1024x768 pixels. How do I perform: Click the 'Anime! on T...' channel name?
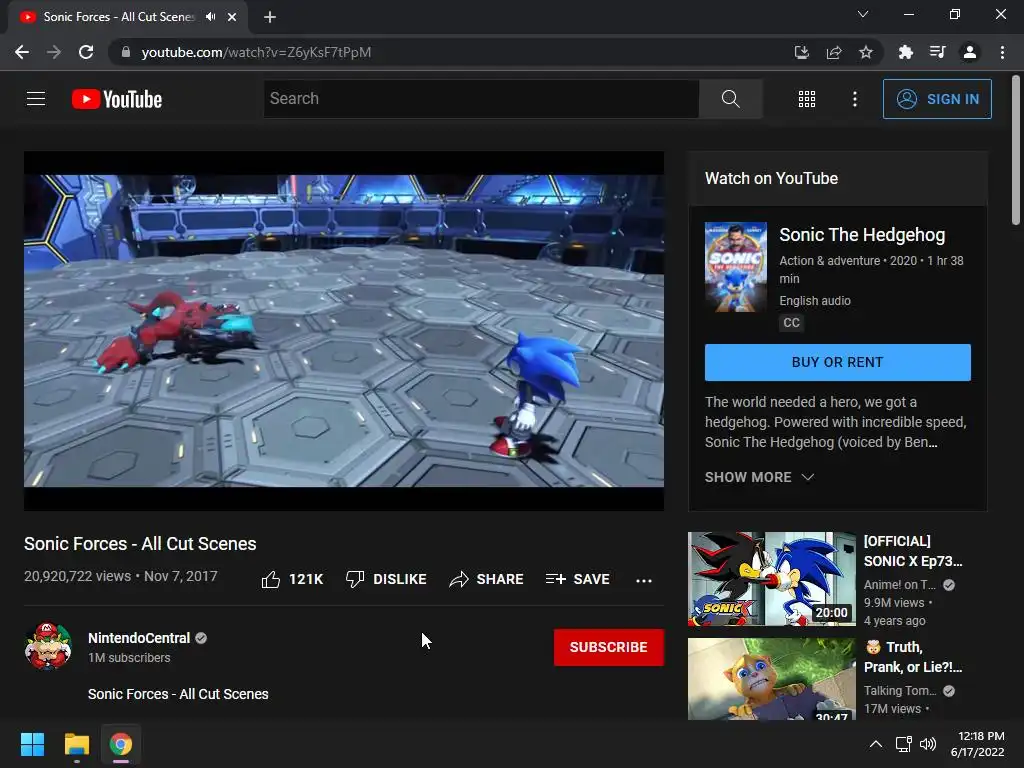click(900, 584)
